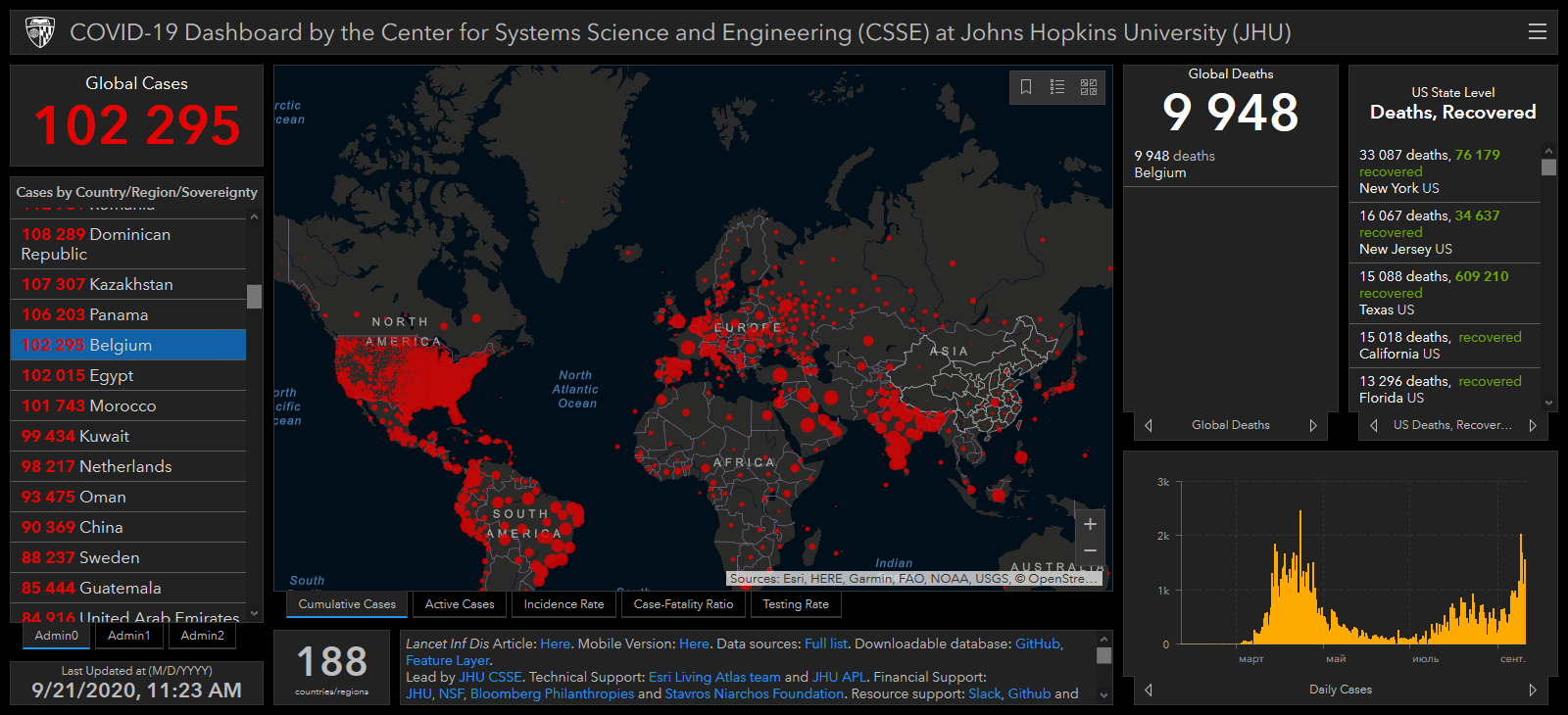Switch to Cumulative Cases map tab

347,604
